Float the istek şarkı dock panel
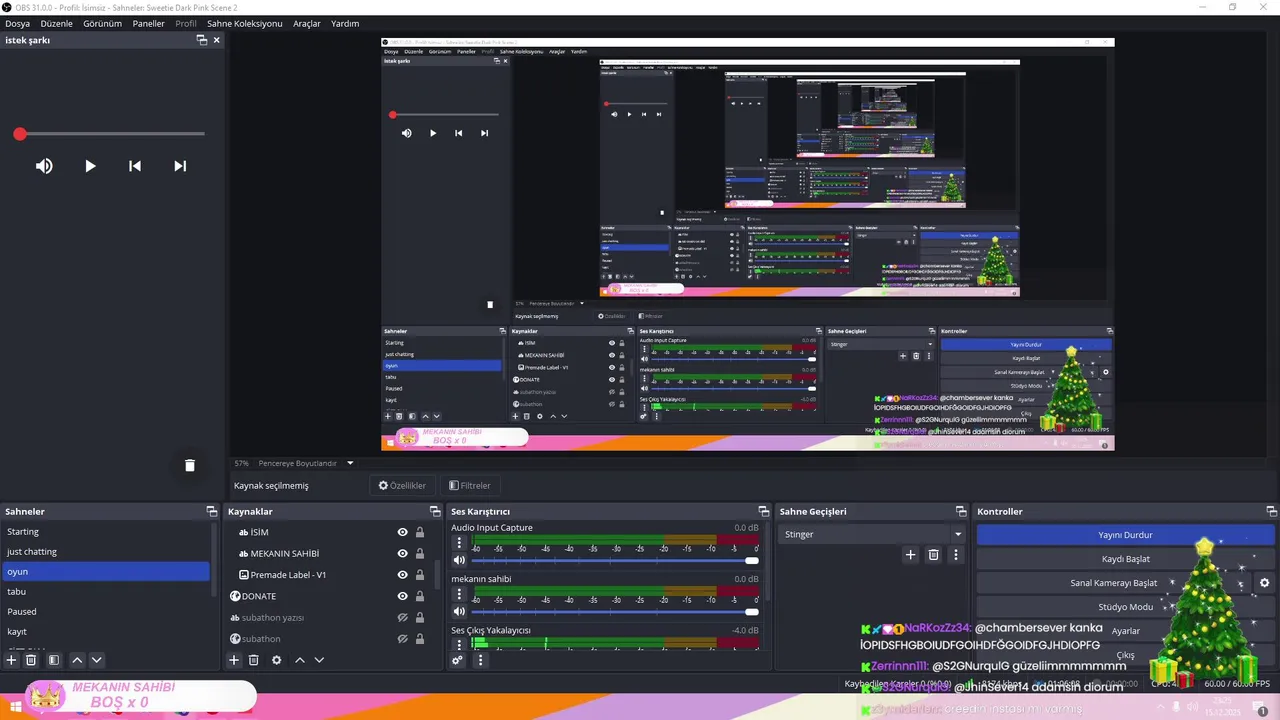The image size is (1280, 720). 201,40
